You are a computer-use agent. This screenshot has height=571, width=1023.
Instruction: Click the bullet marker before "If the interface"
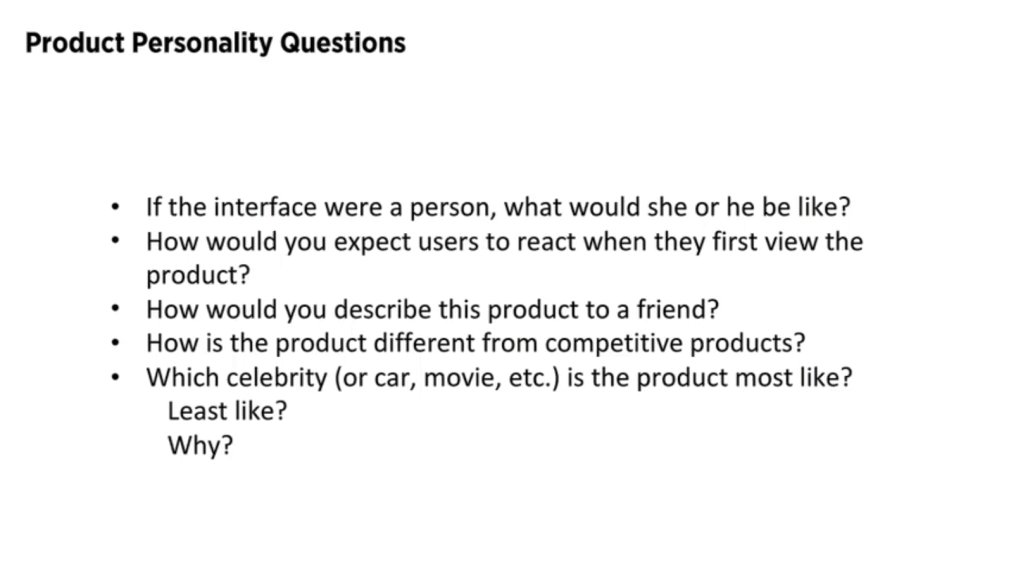point(117,209)
